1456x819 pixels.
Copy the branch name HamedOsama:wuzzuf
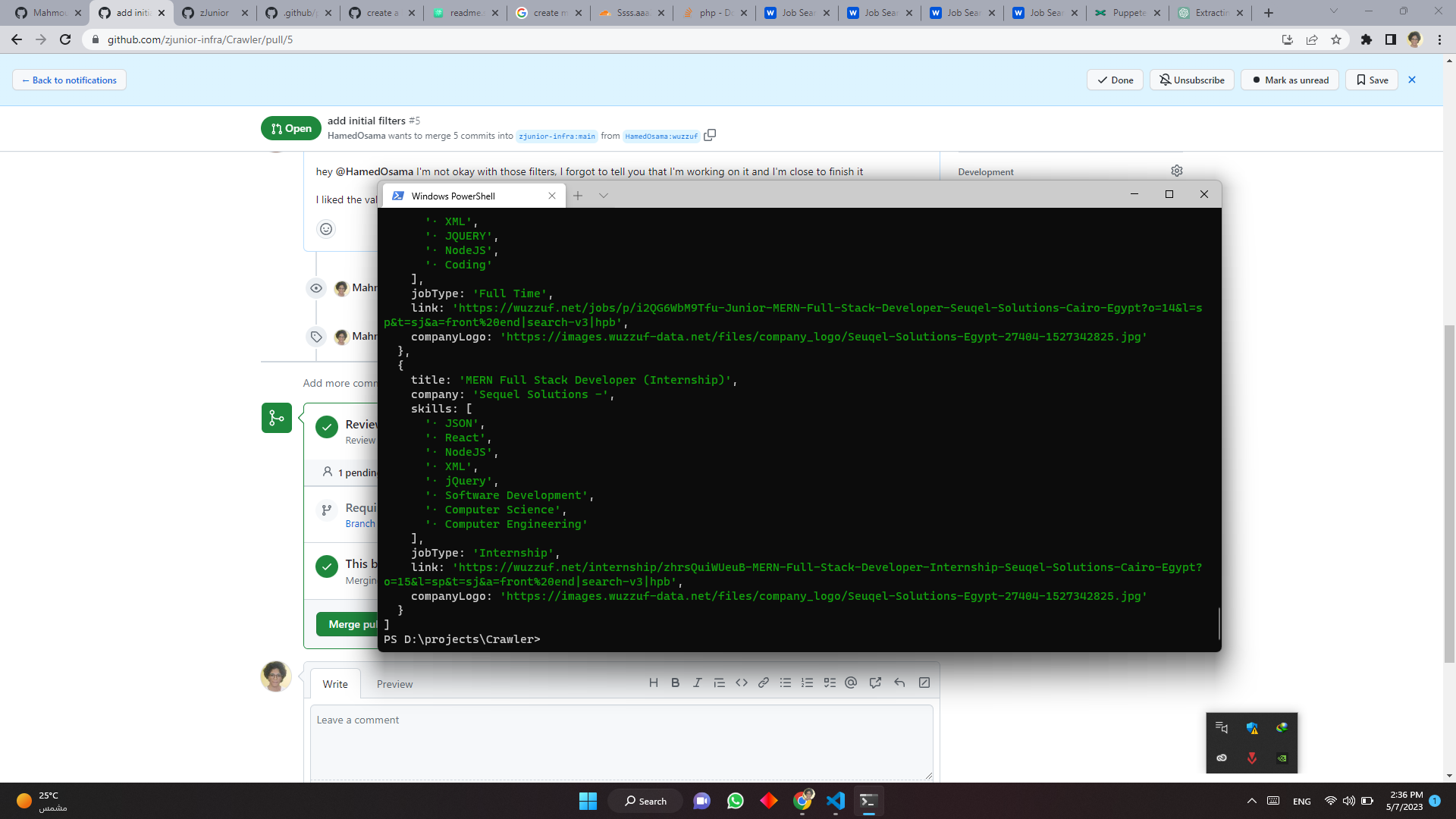[710, 135]
